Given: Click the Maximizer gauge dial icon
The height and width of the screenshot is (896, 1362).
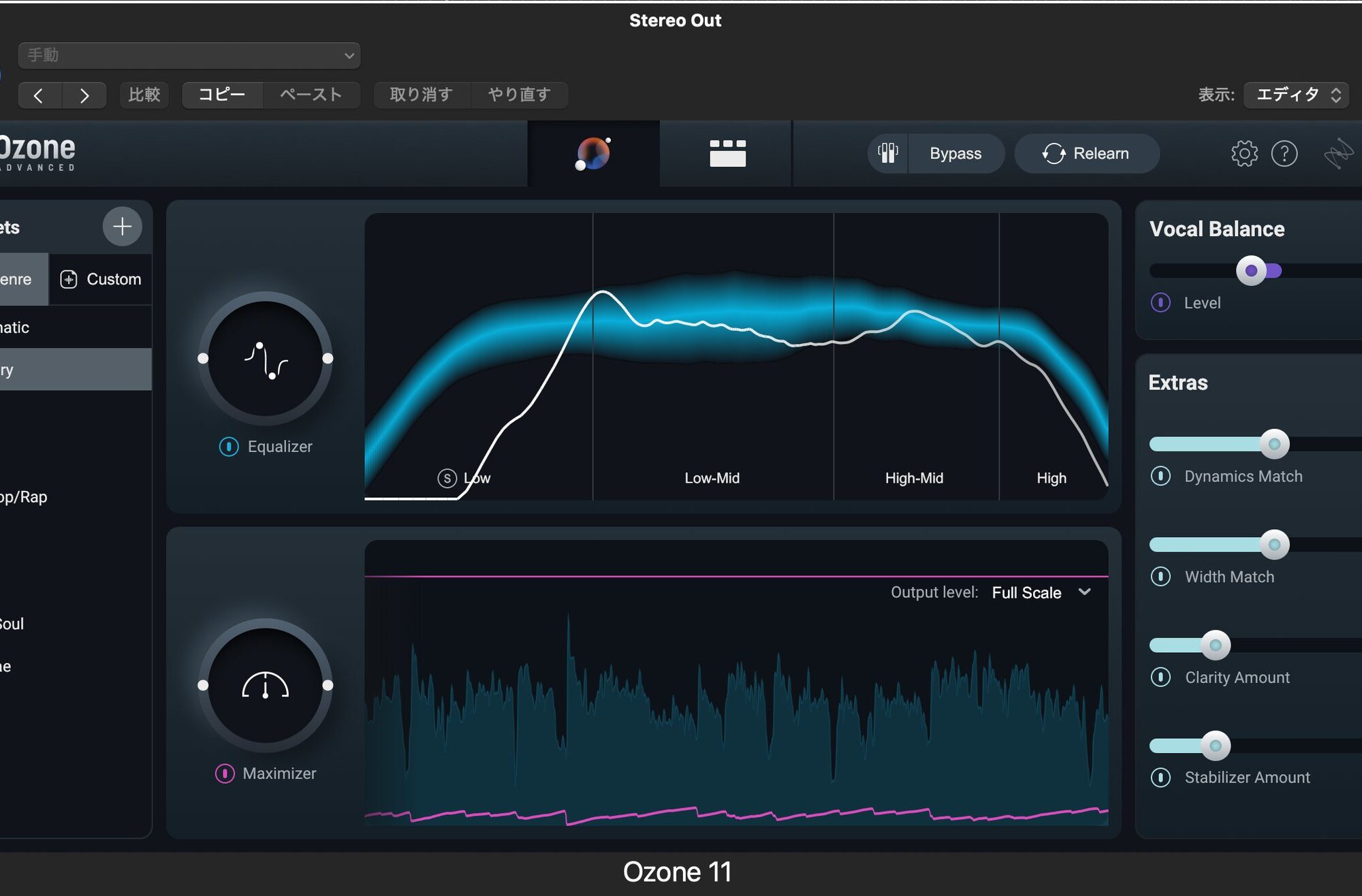Looking at the screenshot, I should click(266, 686).
